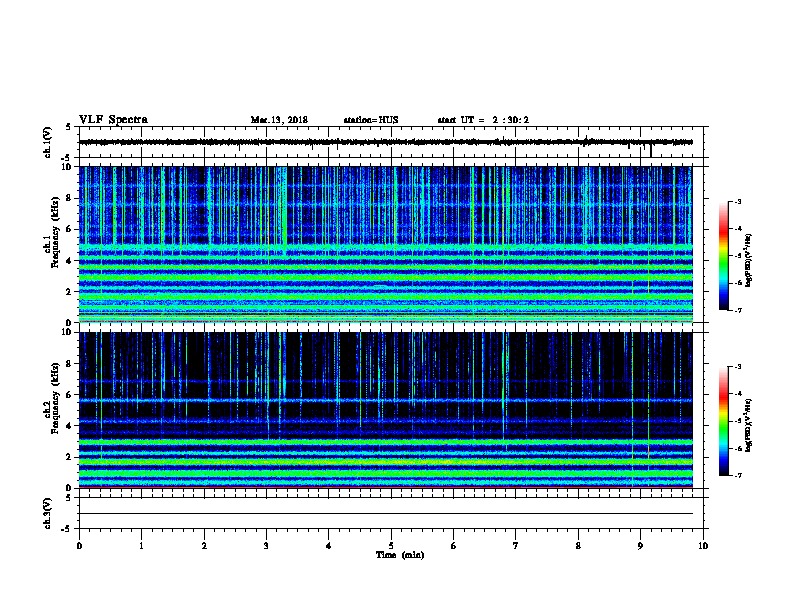Click the 'ch.1(V)' waveform axis label
The image size is (792, 612).
click(x=48, y=142)
